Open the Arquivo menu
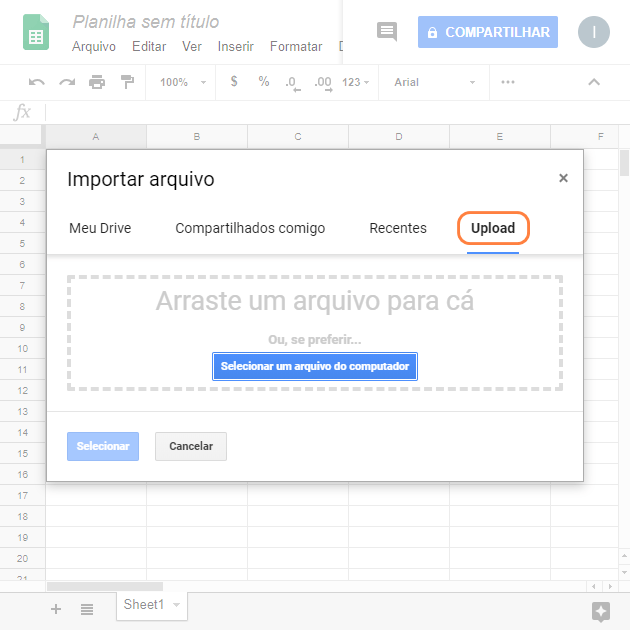The height and width of the screenshot is (630, 630). pyautogui.click(x=94, y=47)
